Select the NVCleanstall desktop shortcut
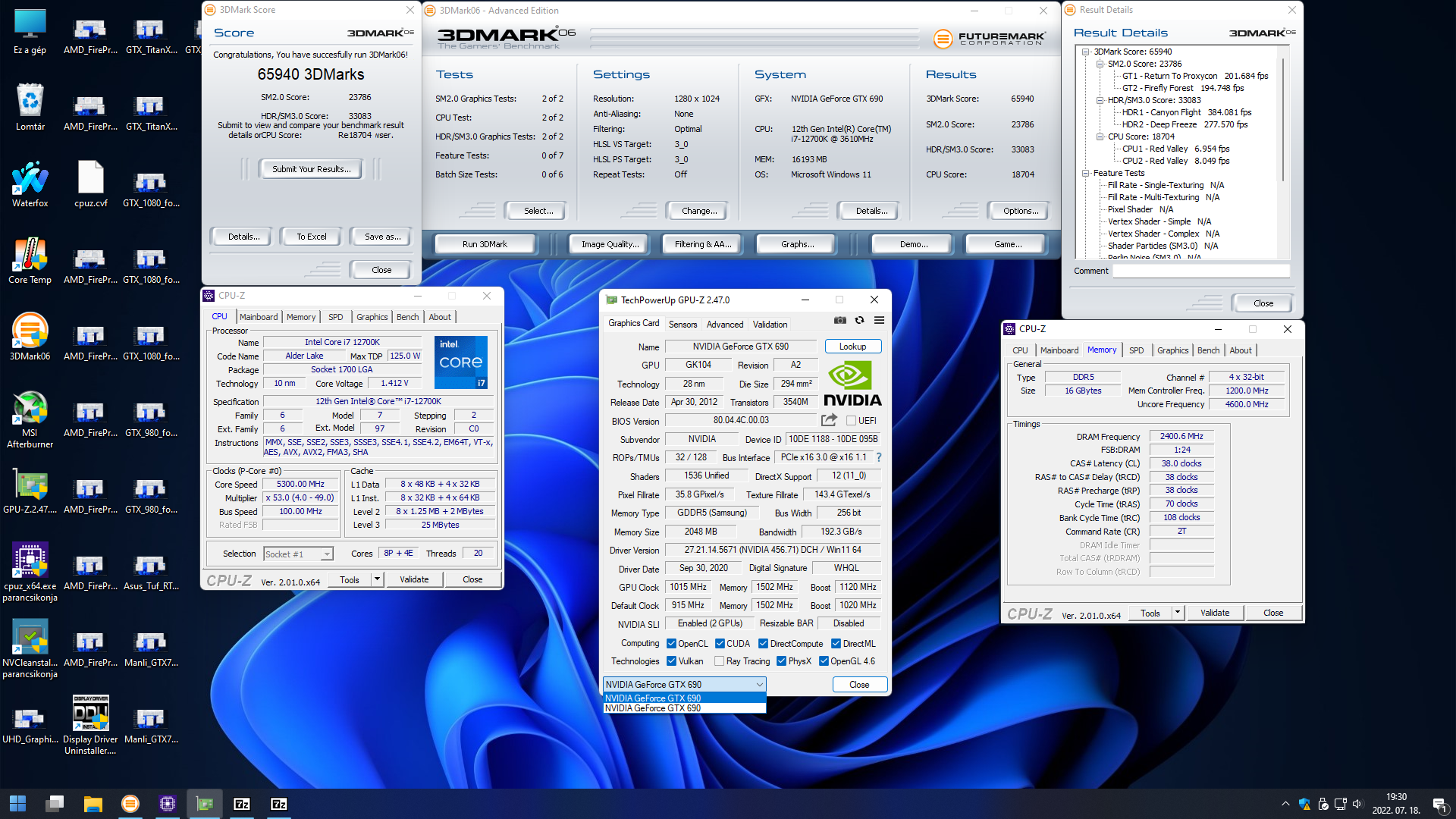Viewport: 1456px width, 819px height. [30, 649]
